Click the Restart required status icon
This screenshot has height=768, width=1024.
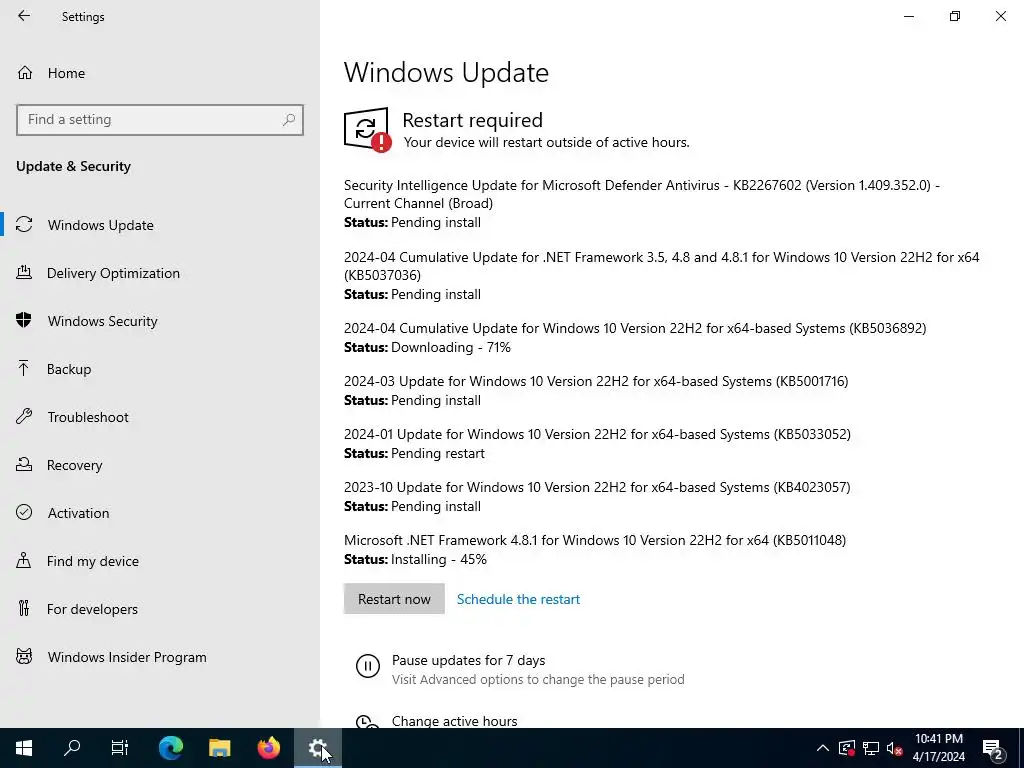(x=367, y=129)
